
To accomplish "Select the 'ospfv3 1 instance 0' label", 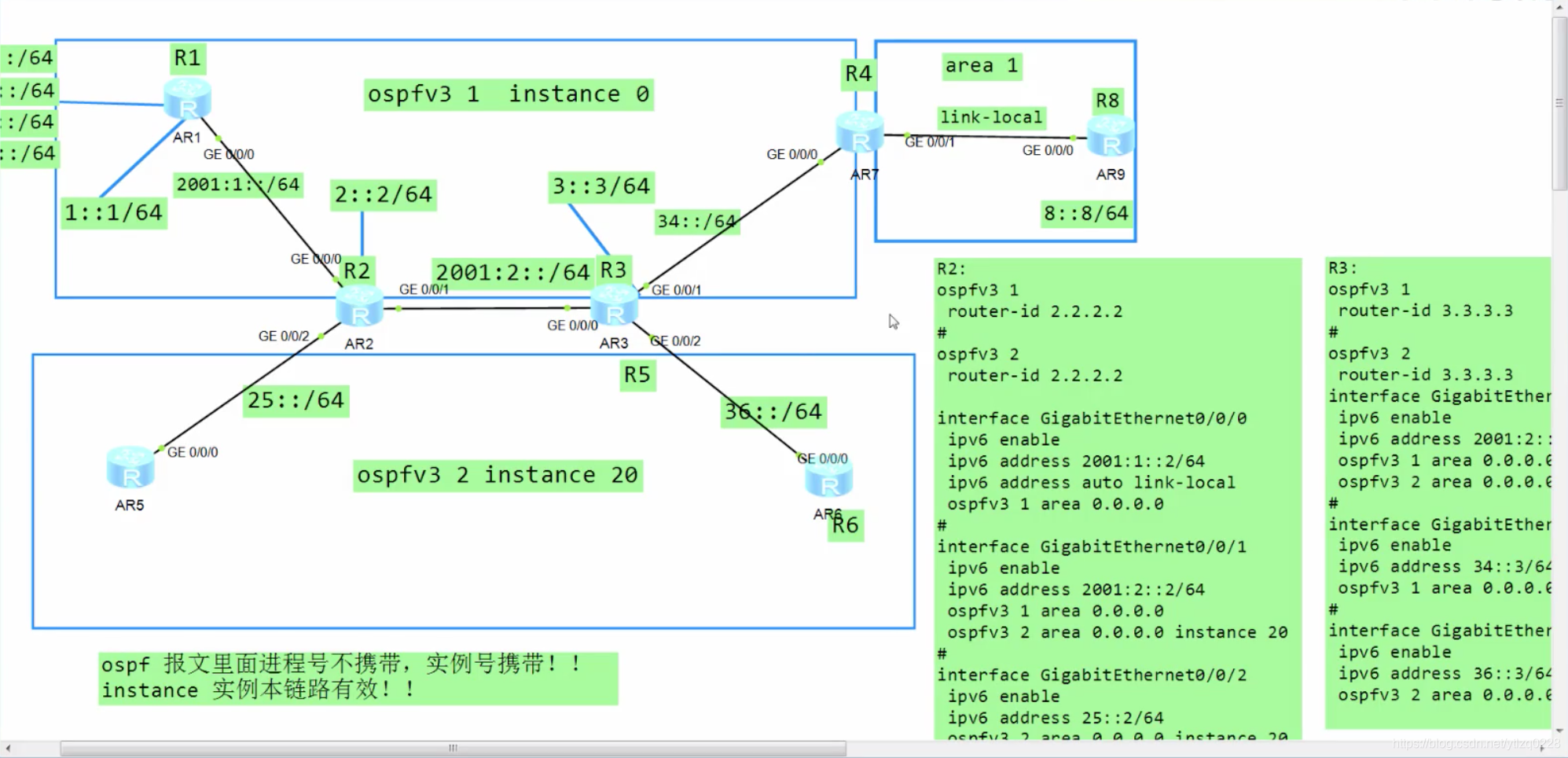I will [x=509, y=94].
